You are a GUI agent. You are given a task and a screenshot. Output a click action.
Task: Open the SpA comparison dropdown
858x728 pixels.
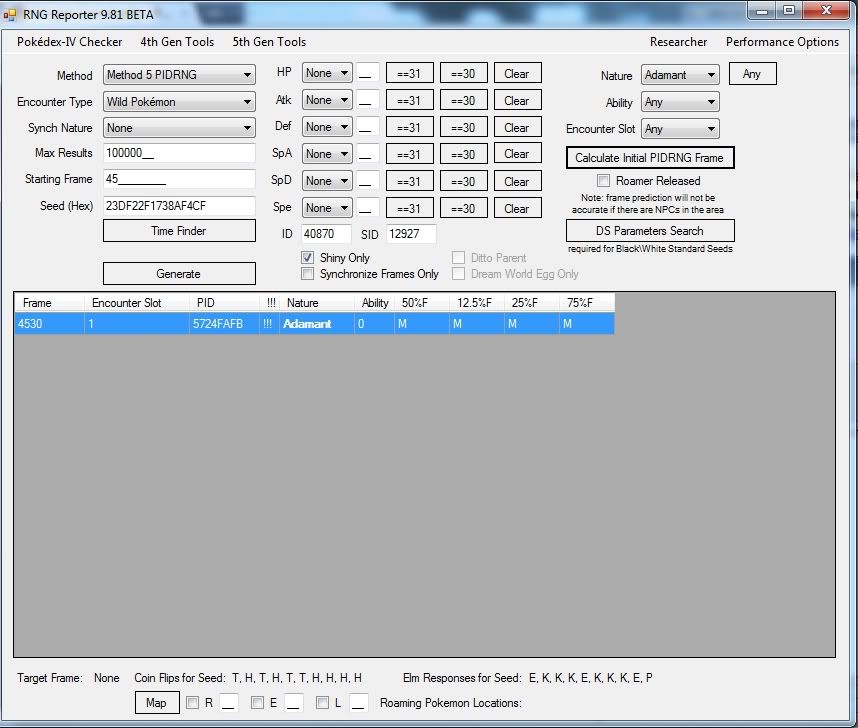[327, 154]
